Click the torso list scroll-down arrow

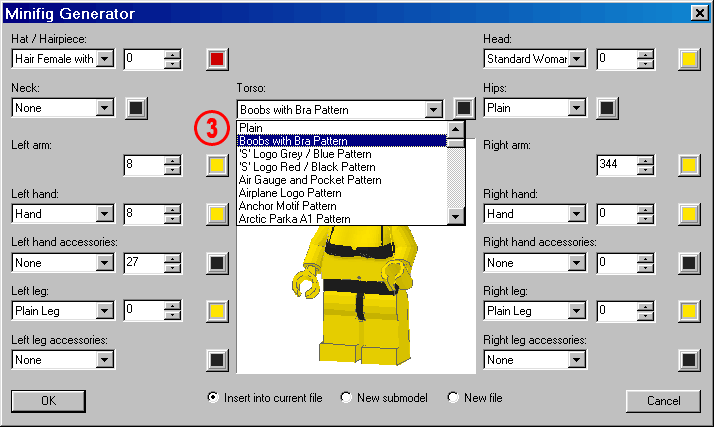pos(456,217)
